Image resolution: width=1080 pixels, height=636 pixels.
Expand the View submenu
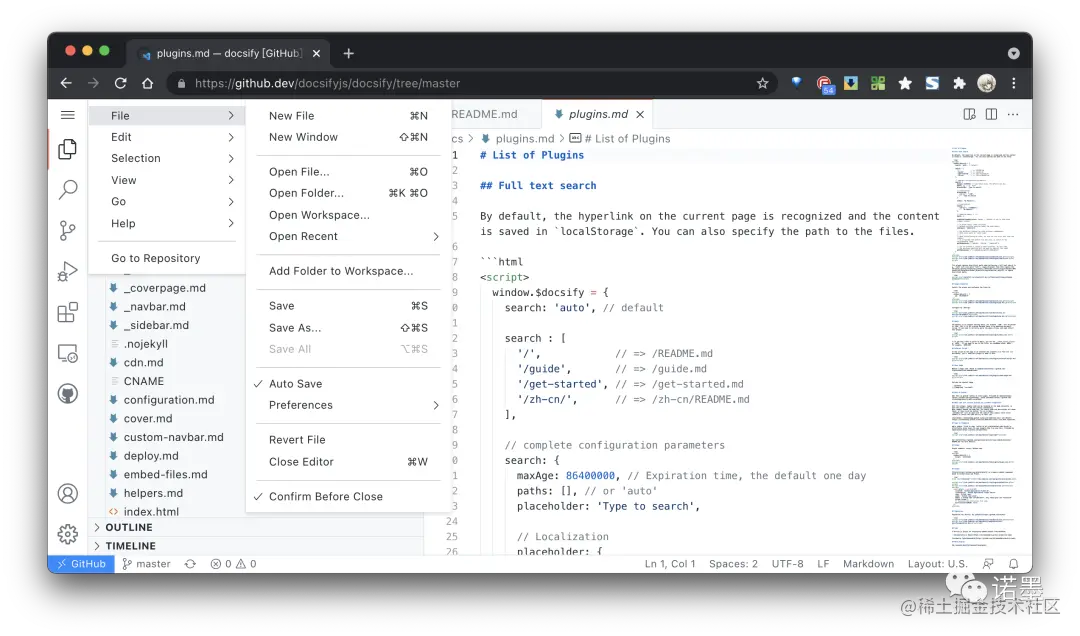click(x=168, y=180)
